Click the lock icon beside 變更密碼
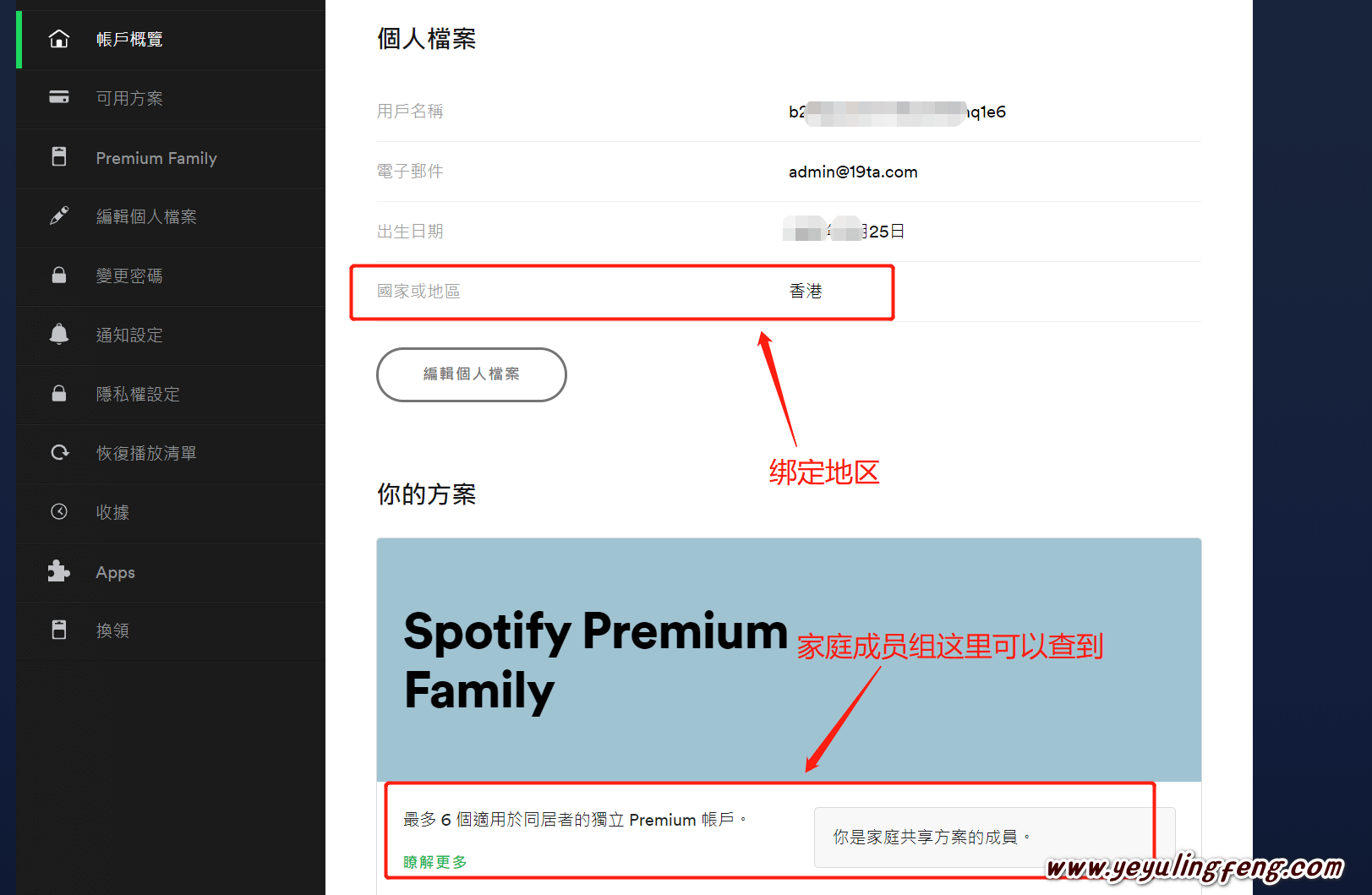This screenshot has width=1372, height=895. point(59,276)
